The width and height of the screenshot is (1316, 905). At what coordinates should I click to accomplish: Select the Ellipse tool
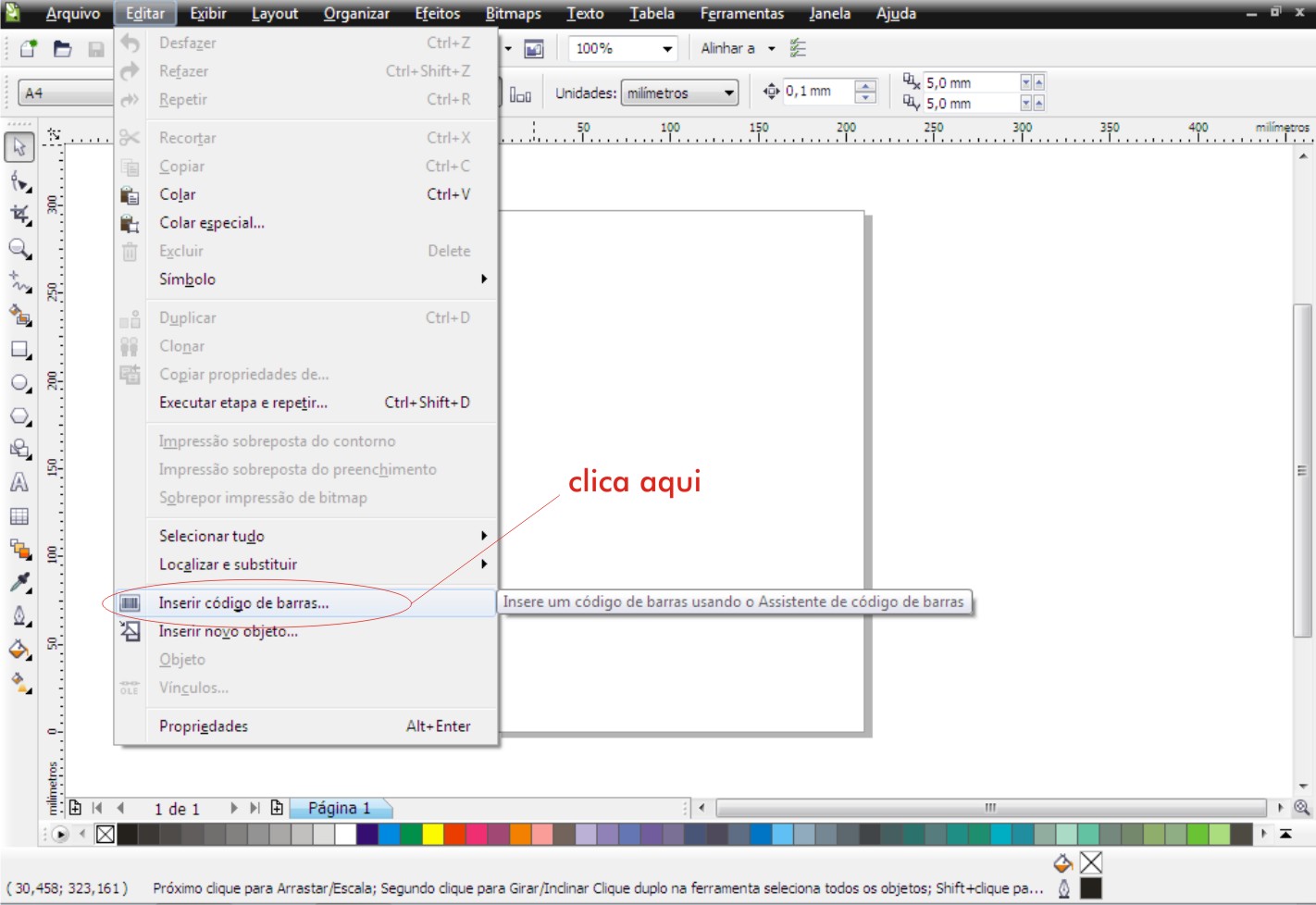pyautogui.click(x=19, y=380)
